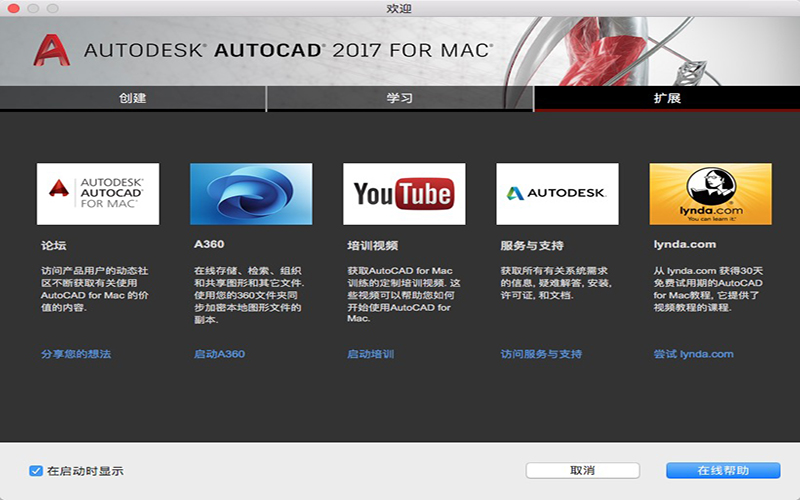Follow the 启动培训 link
The image size is (800, 500).
[x=370, y=354]
